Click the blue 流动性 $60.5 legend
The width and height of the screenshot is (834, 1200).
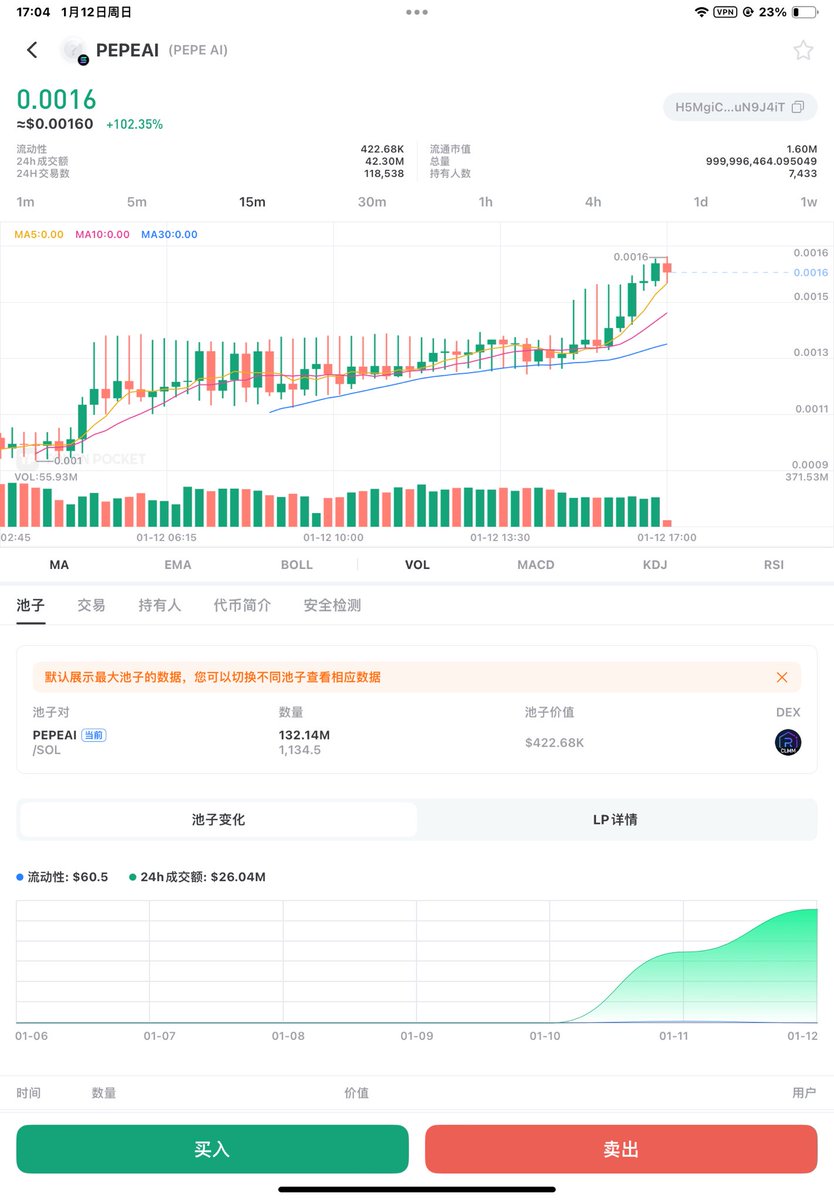pos(62,877)
